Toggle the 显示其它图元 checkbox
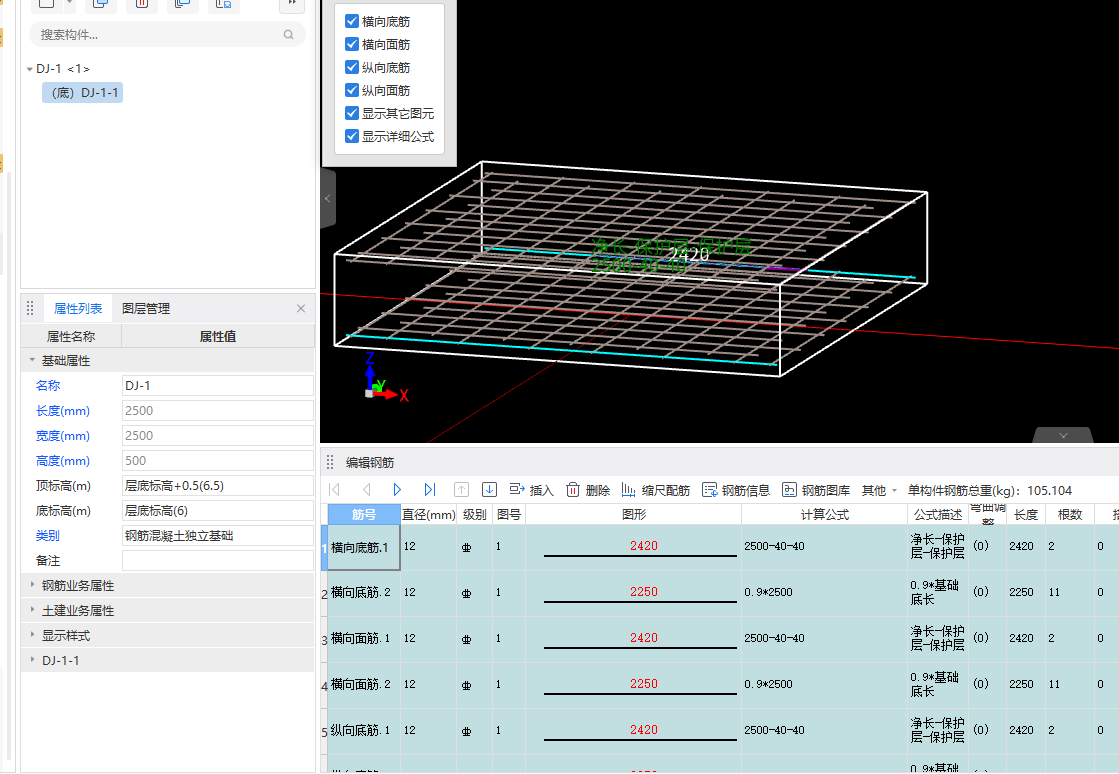Screen dimensions: 1119x774 pyautogui.click(x=352, y=113)
